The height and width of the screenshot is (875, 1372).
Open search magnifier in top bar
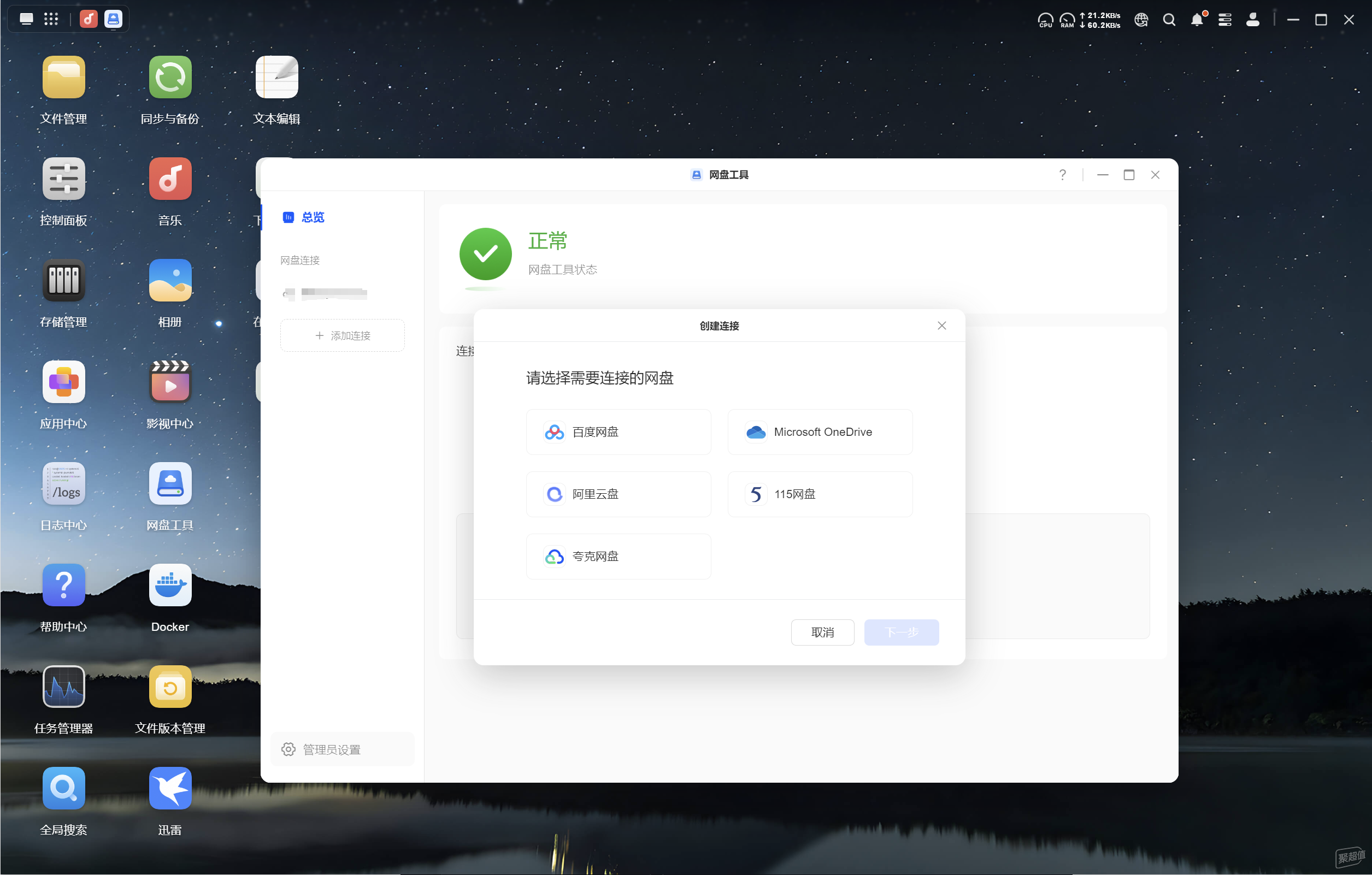(1169, 20)
